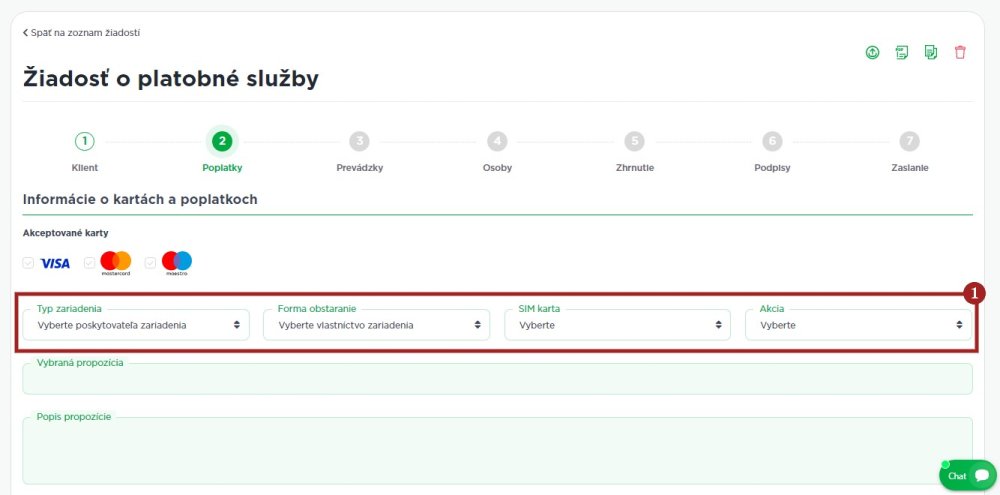The width and height of the screenshot is (1000, 495).
Task: Open the SIM karta dropdown
Action: (x=617, y=325)
